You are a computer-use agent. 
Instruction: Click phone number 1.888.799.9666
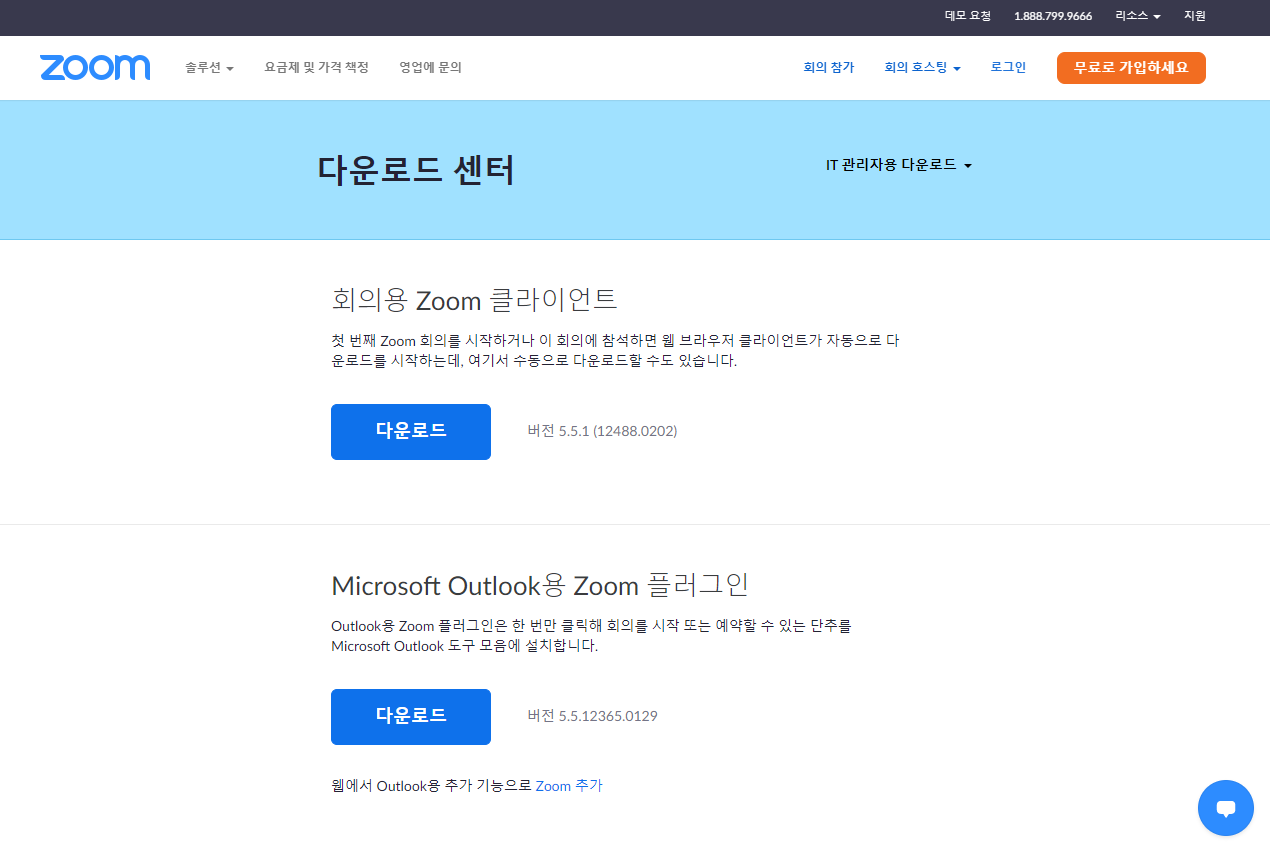pos(1053,16)
